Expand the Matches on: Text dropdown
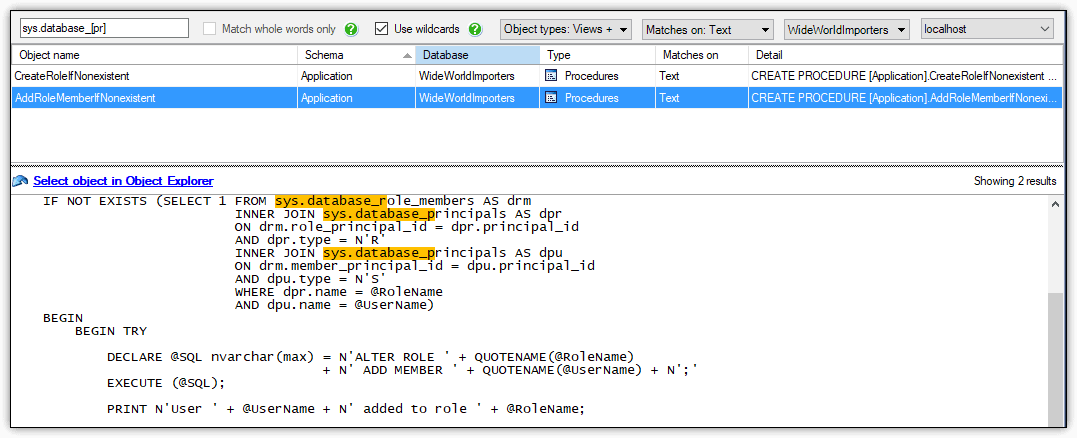This screenshot has height=438, width=1077. point(707,30)
